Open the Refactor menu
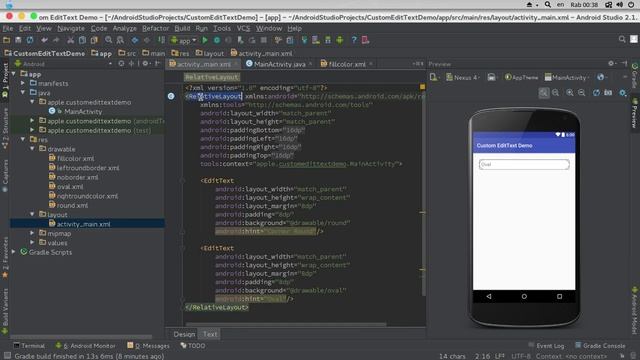Image resolution: width=640 pixels, height=360 pixels. point(156,28)
